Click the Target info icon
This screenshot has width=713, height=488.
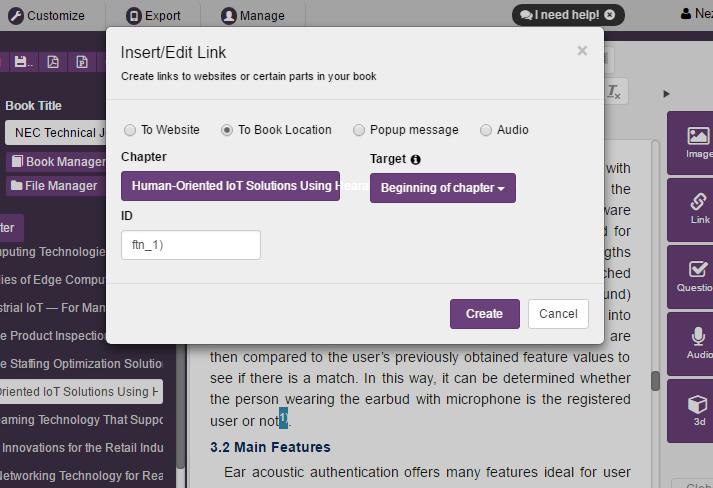point(416,159)
